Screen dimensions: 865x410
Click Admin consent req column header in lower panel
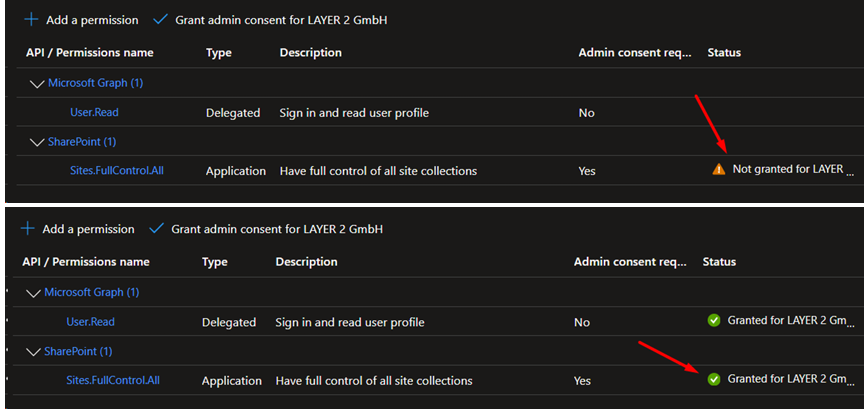(x=629, y=262)
